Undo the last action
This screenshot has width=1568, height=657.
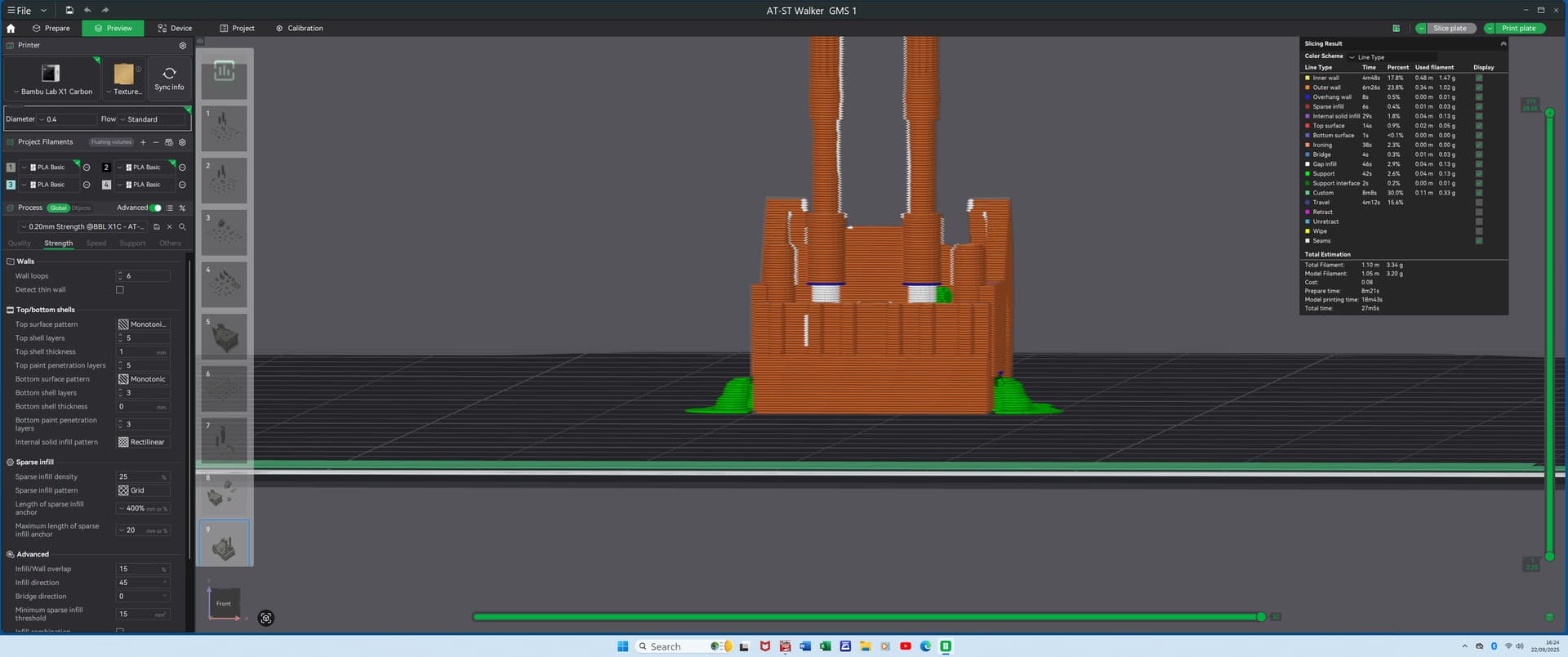point(87,10)
